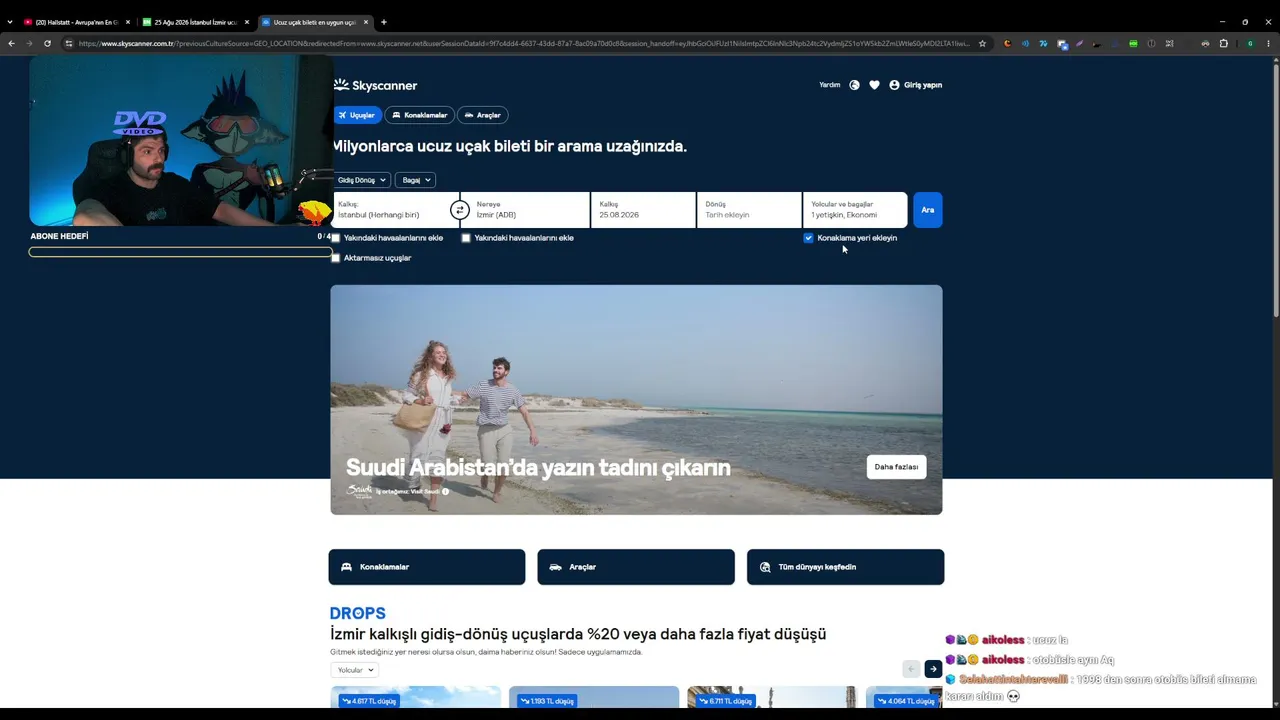Open Yolcular ve bagajlar selector
This screenshot has width=1280, height=720.
coord(855,210)
